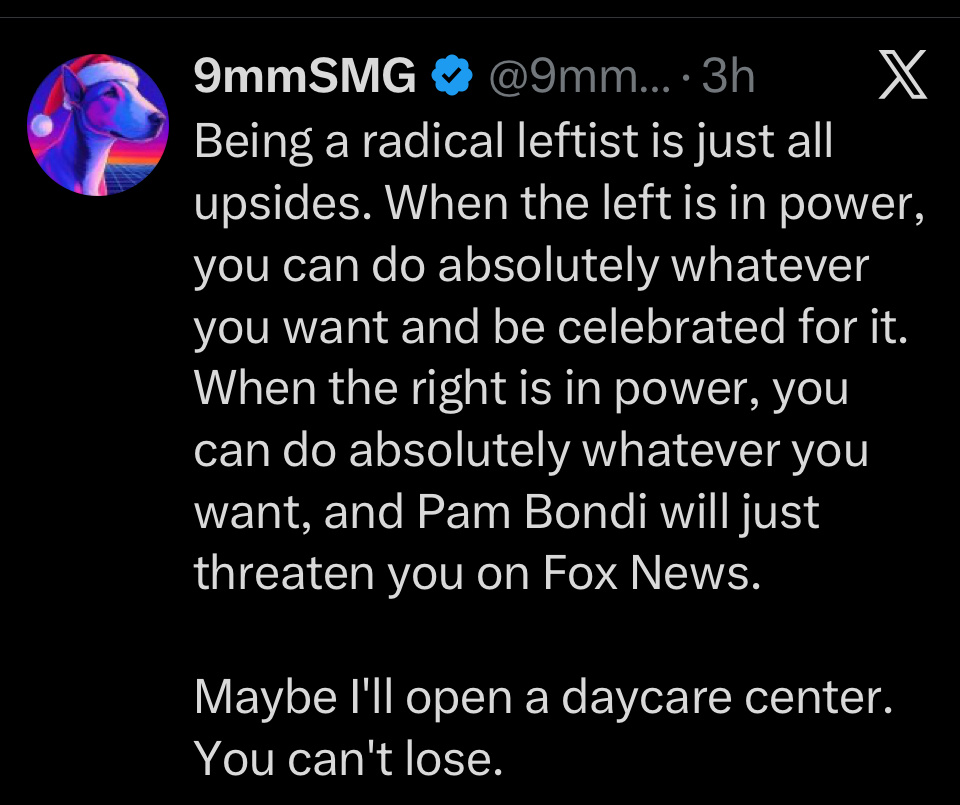Viewport: 960px width, 805px height.
Task: Click the blue verified checkmark badge
Action: point(452,77)
